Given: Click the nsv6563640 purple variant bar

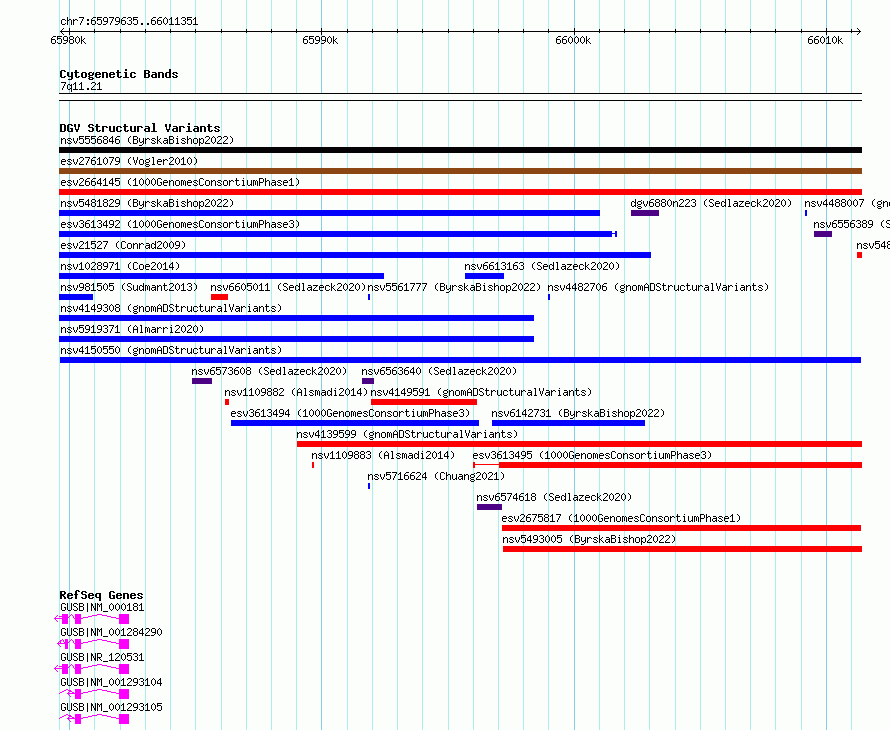Looking at the screenshot, I should pos(368,381).
